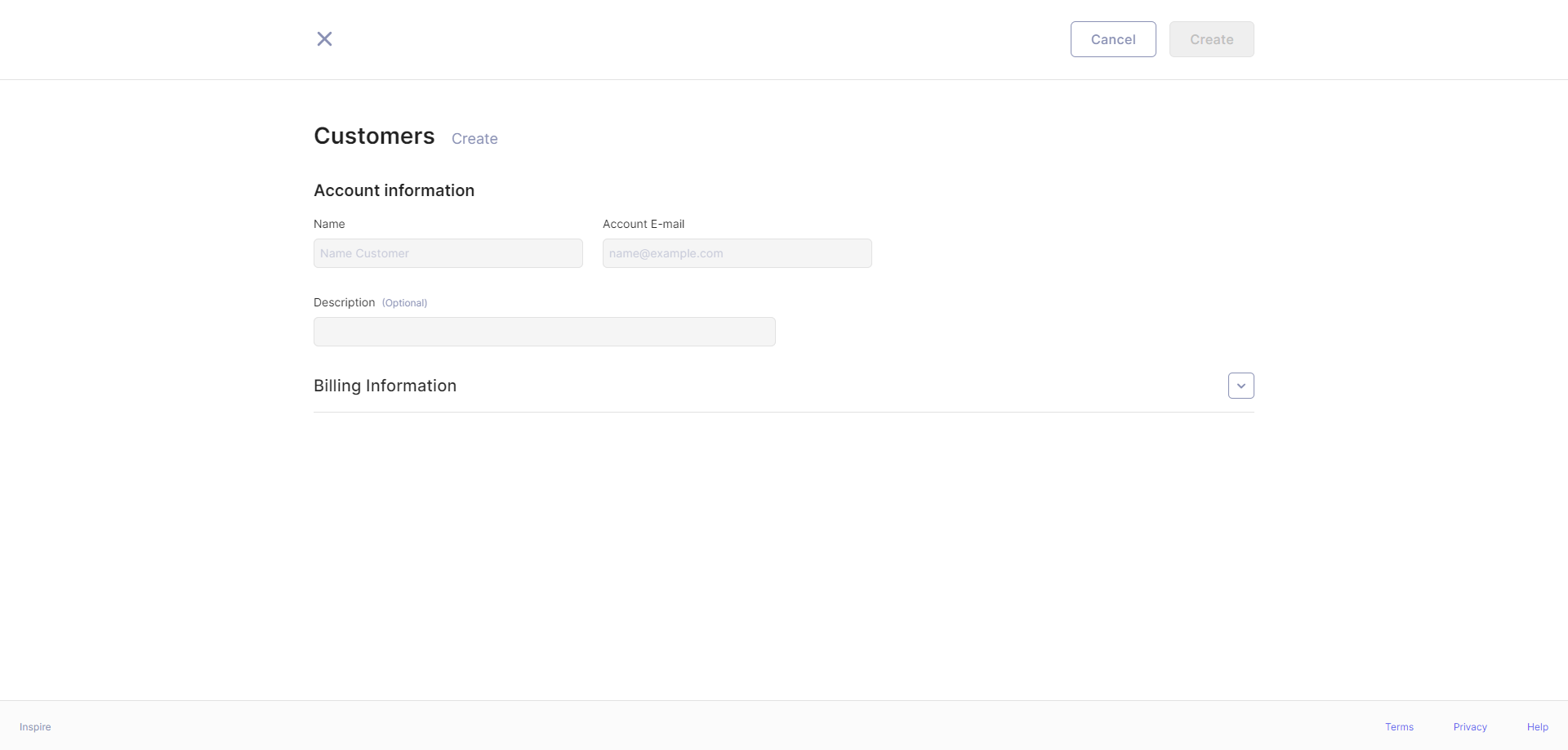Click the (Optional) hint text
Image resolution: width=1568 pixels, height=750 pixels.
[404, 303]
